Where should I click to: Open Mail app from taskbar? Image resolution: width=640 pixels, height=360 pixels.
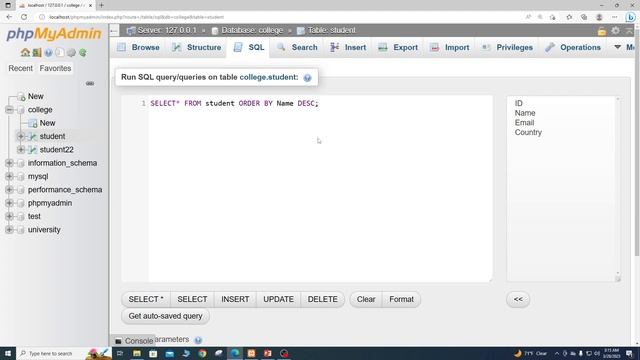pyautogui.click(x=170, y=353)
